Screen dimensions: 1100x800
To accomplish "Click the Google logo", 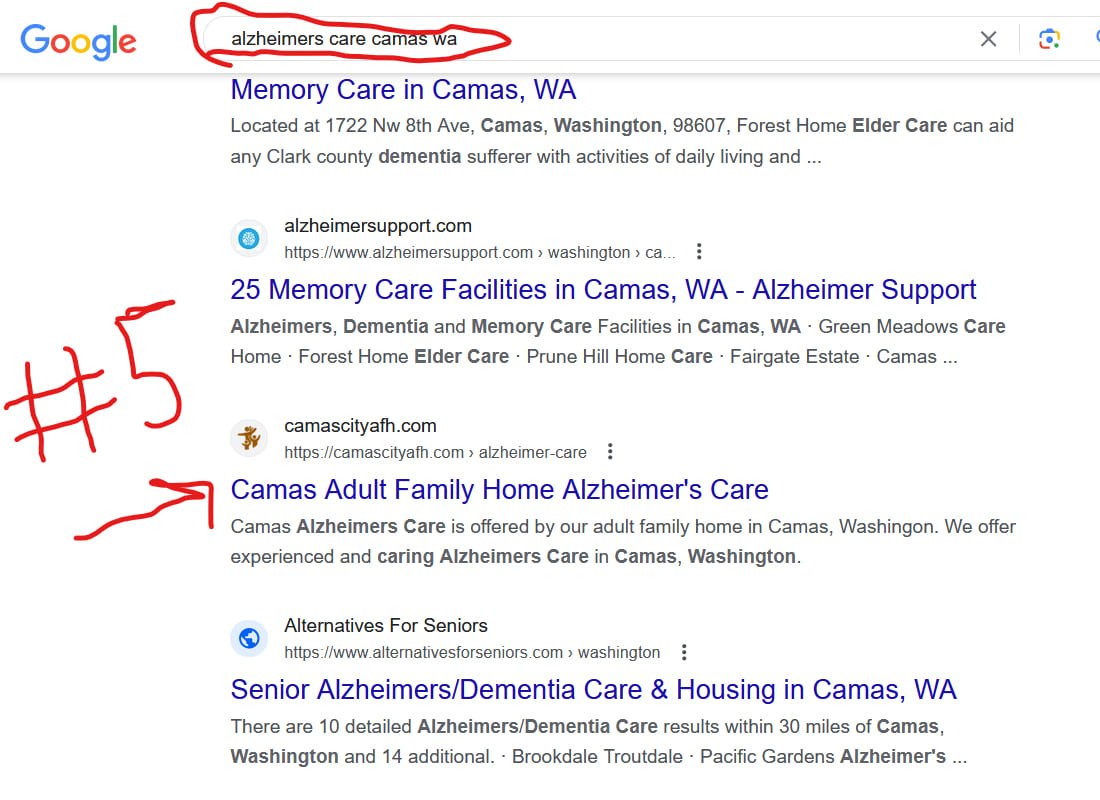I will coord(78,40).
